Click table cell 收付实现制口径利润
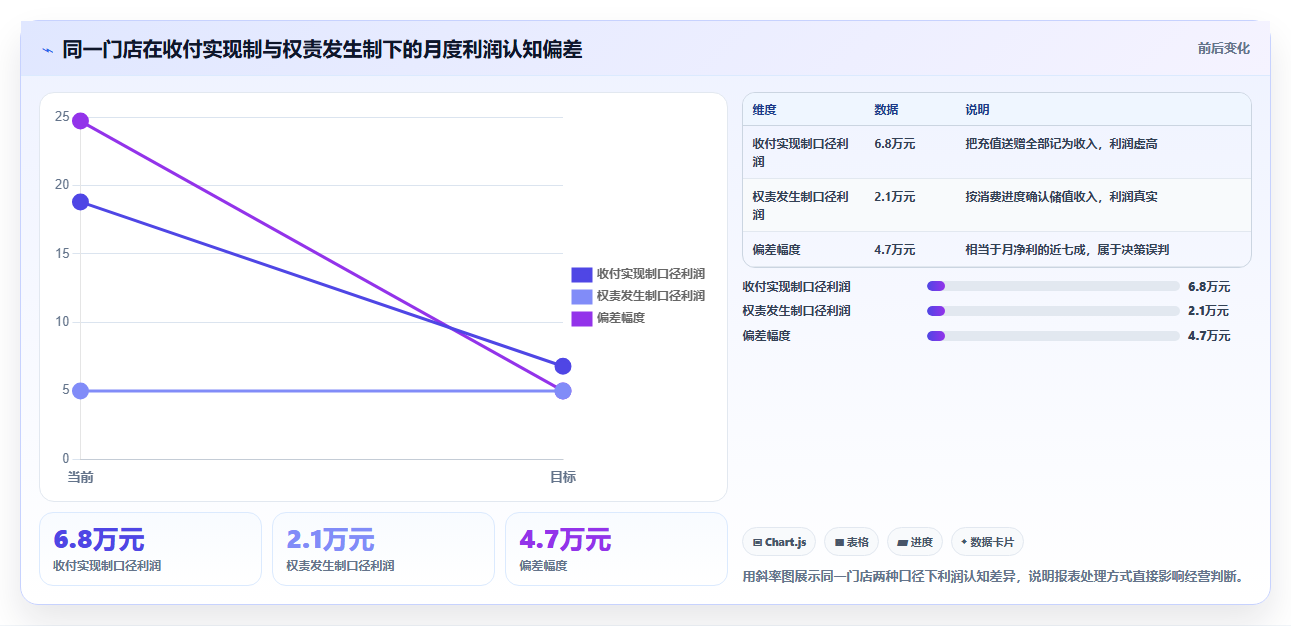This screenshot has height=626, width=1291. (801, 152)
